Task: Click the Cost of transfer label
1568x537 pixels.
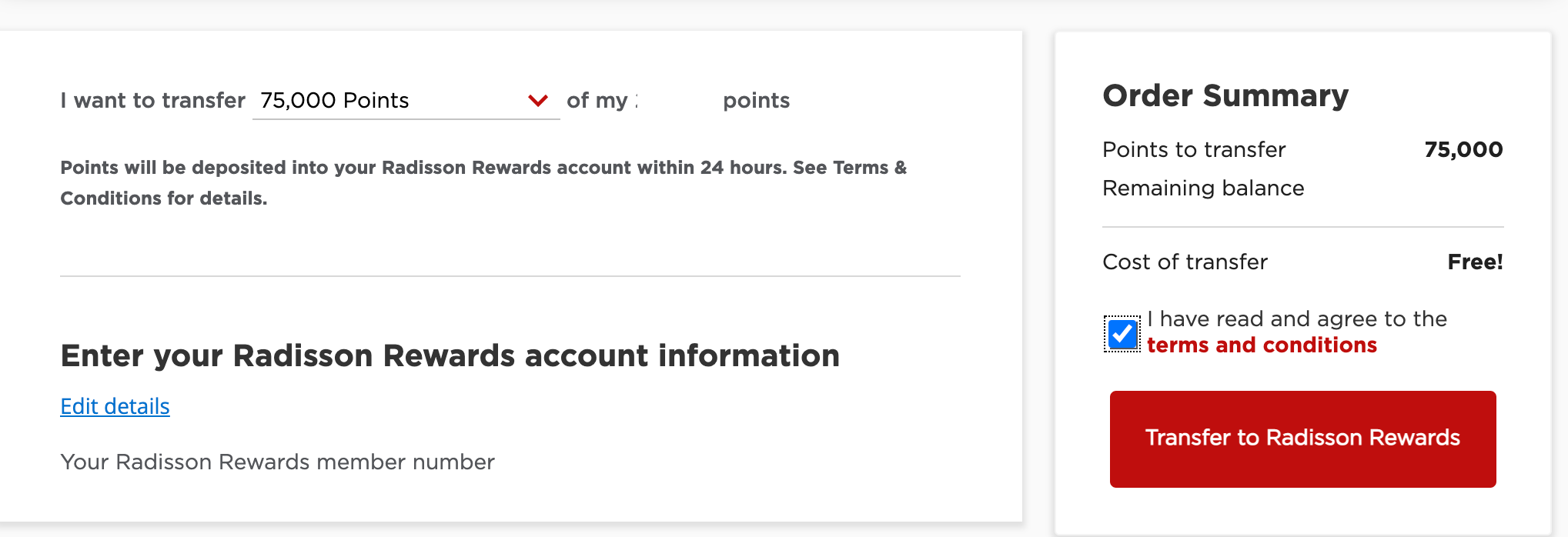Action: (x=1185, y=262)
